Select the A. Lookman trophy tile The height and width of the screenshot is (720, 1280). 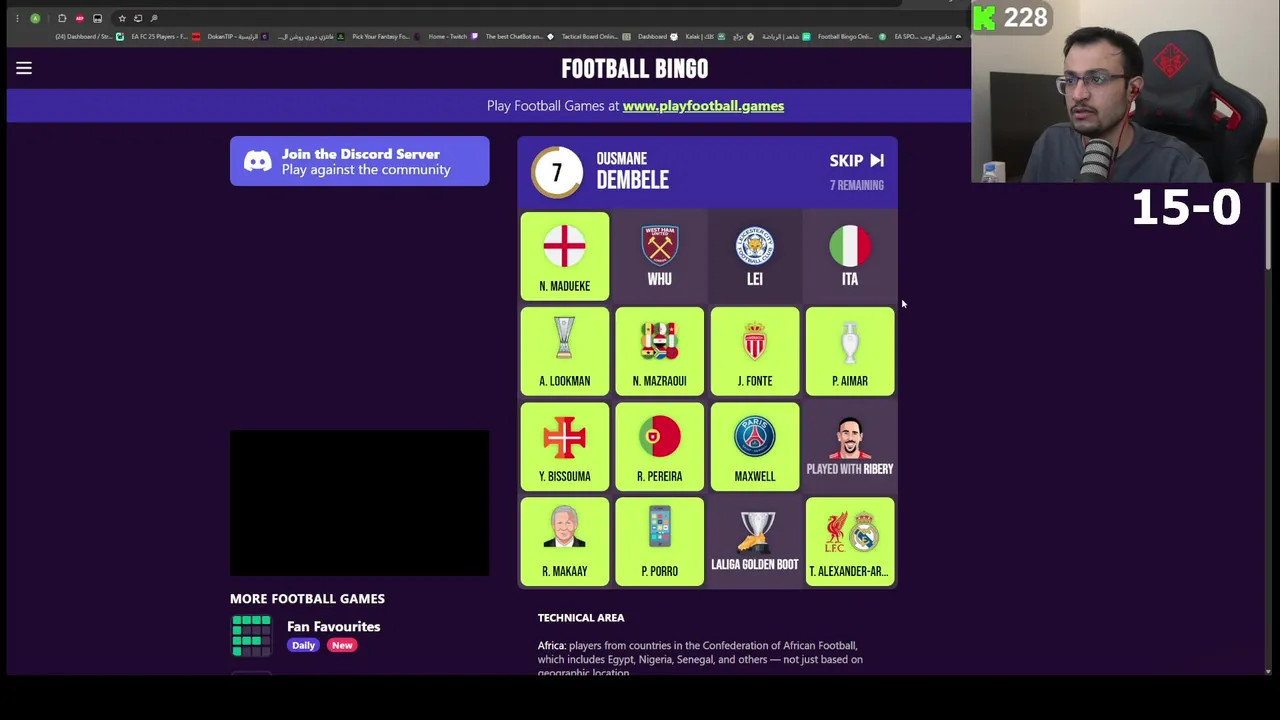[564, 351]
